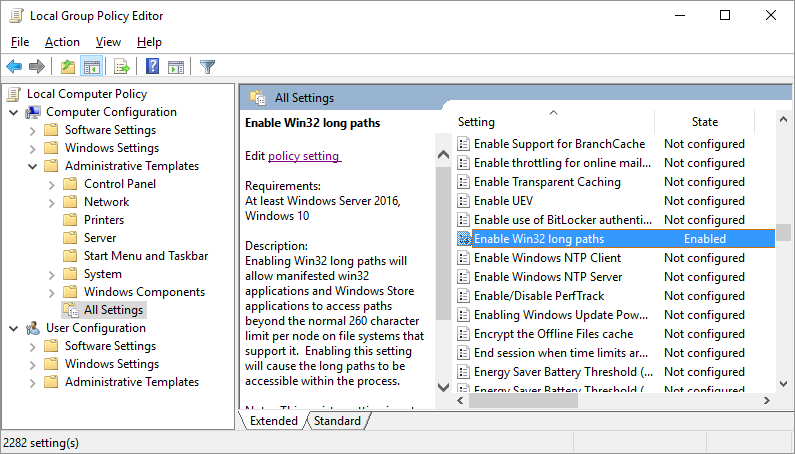Click the policy setting edit link
Viewport: 795px width, 454px height.
[x=304, y=156]
